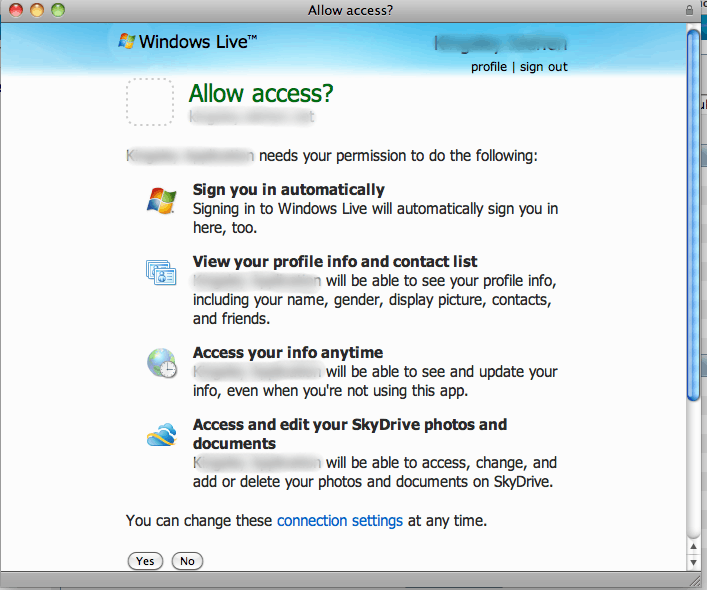Click the green zoom window button
This screenshot has width=707, height=590.
58,10
